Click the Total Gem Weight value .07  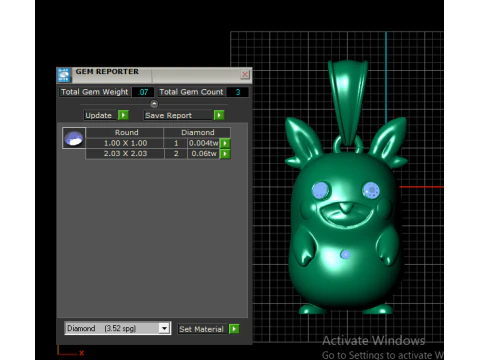click(143, 92)
